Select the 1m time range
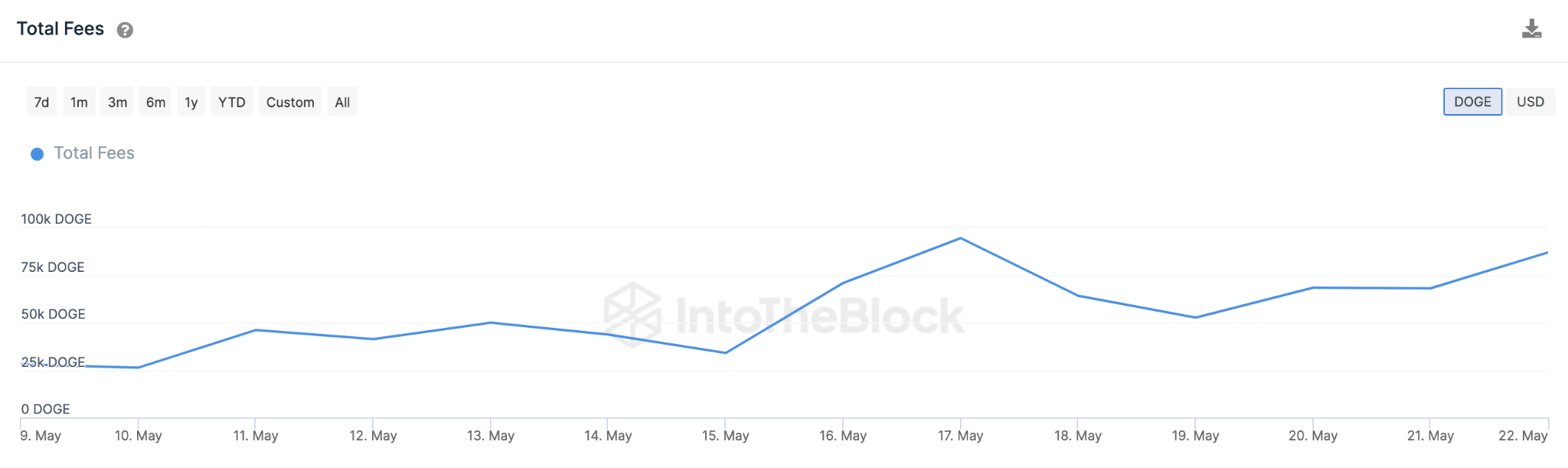Image resolution: width=1568 pixels, height=468 pixels. tap(79, 102)
